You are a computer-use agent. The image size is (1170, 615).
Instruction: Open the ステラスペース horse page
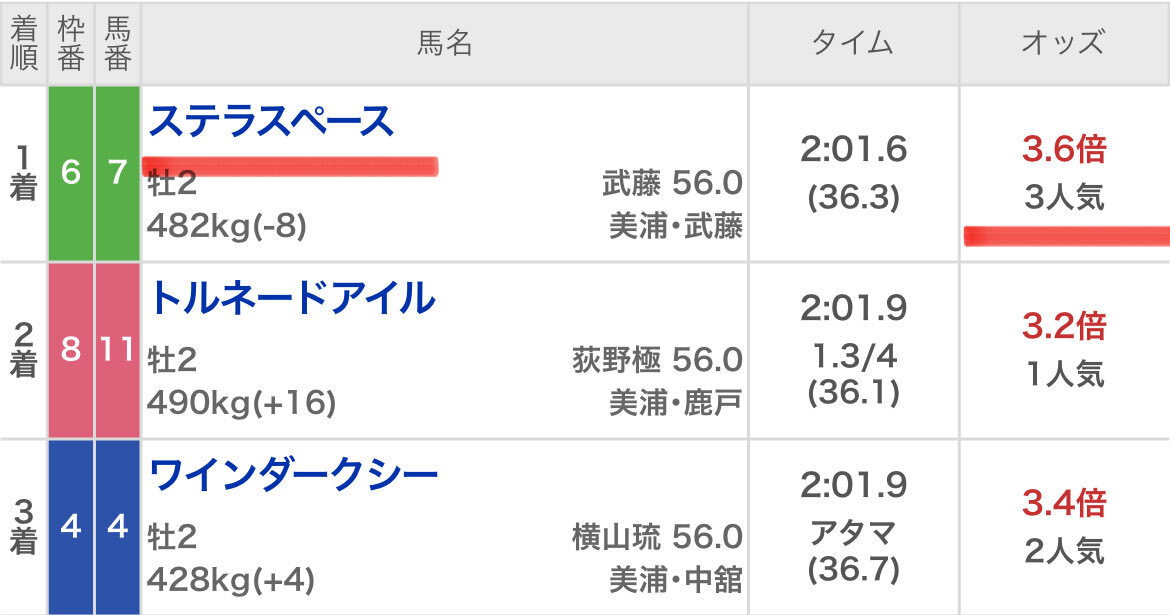click(271, 122)
